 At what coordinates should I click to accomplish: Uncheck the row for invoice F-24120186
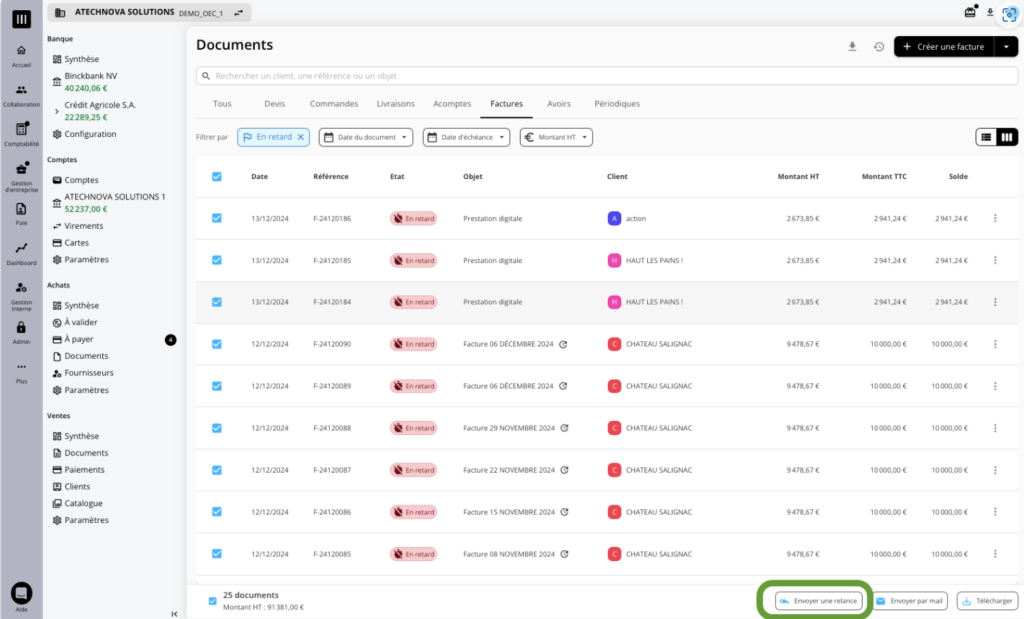click(217, 218)
